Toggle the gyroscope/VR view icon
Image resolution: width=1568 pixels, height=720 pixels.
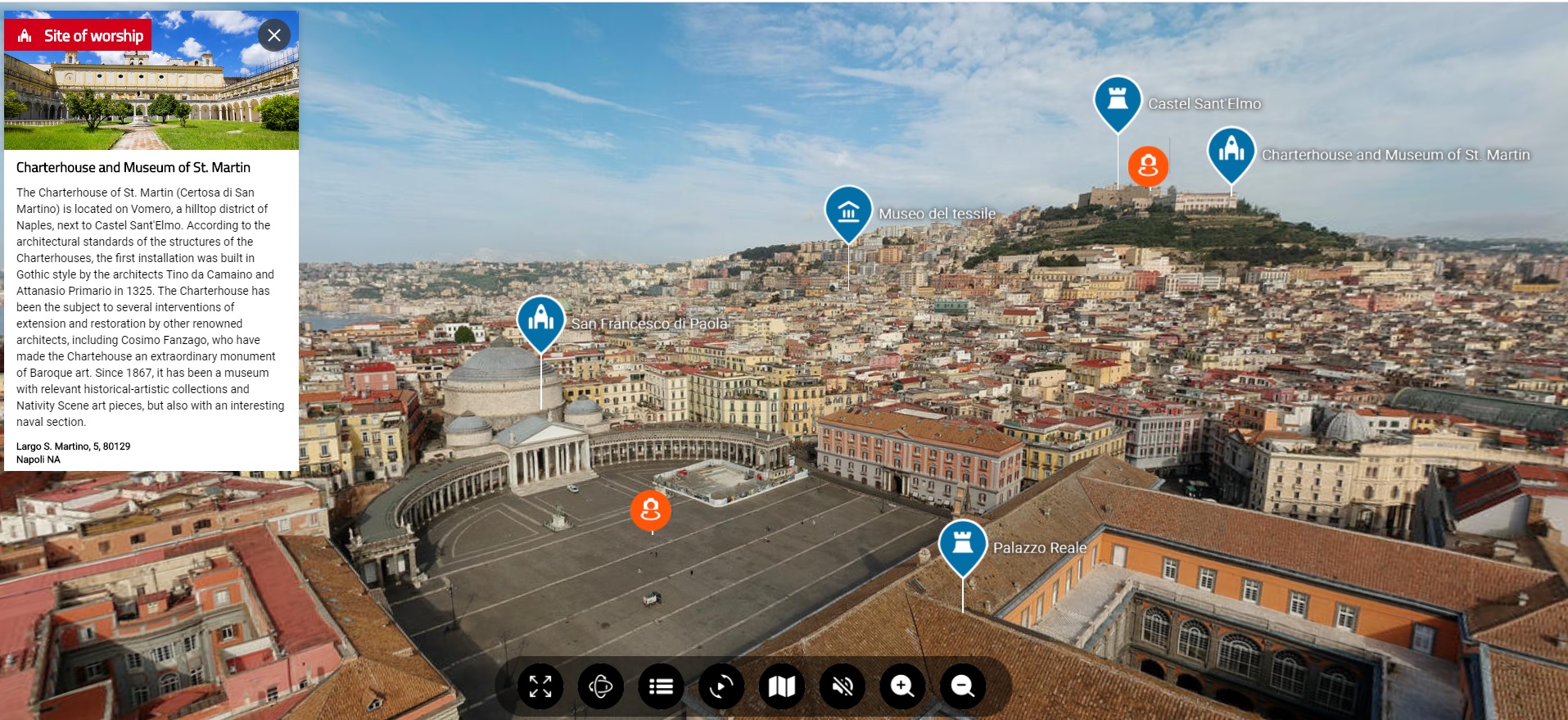coord(600,686)
